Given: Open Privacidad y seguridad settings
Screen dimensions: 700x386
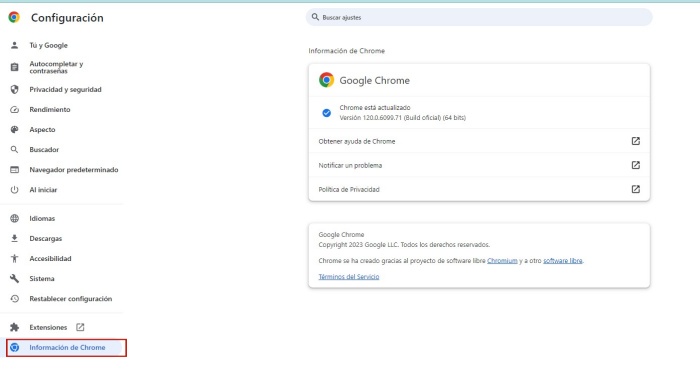Looking at the screenshot, I should tap(65, 89).
